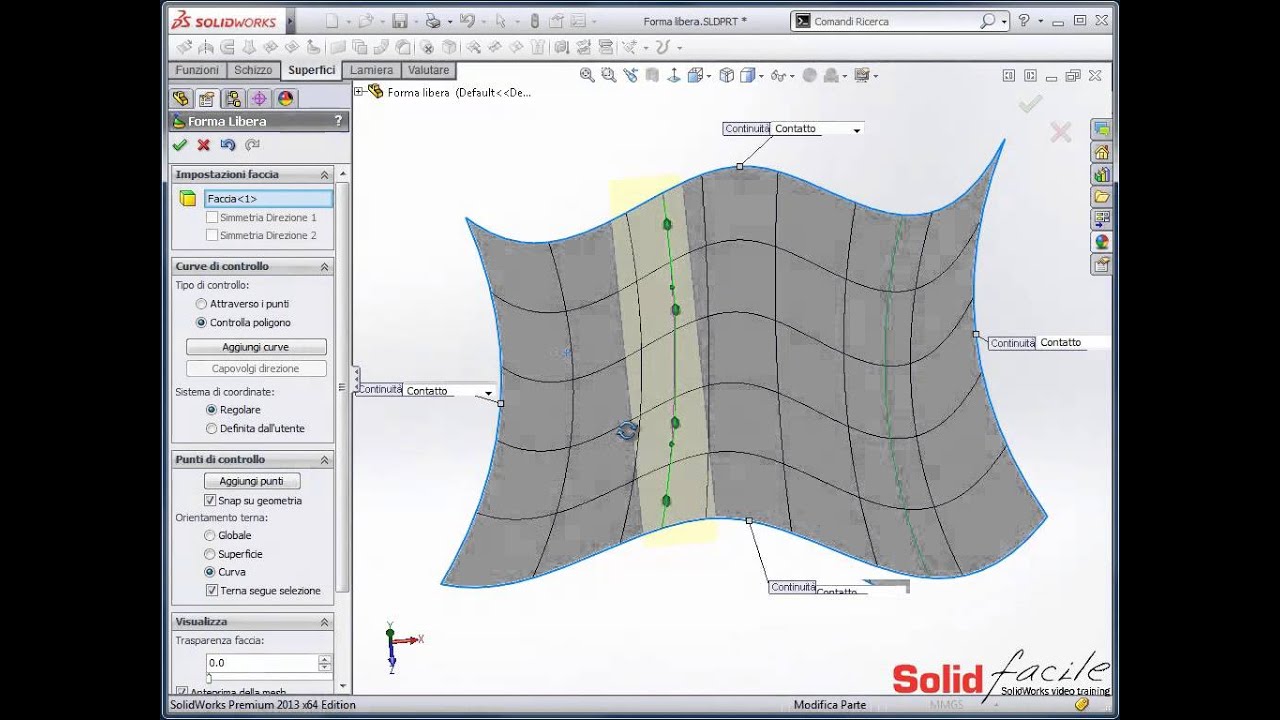
Task: Switch to the Superfici tab
Action: tap(311, 70)
